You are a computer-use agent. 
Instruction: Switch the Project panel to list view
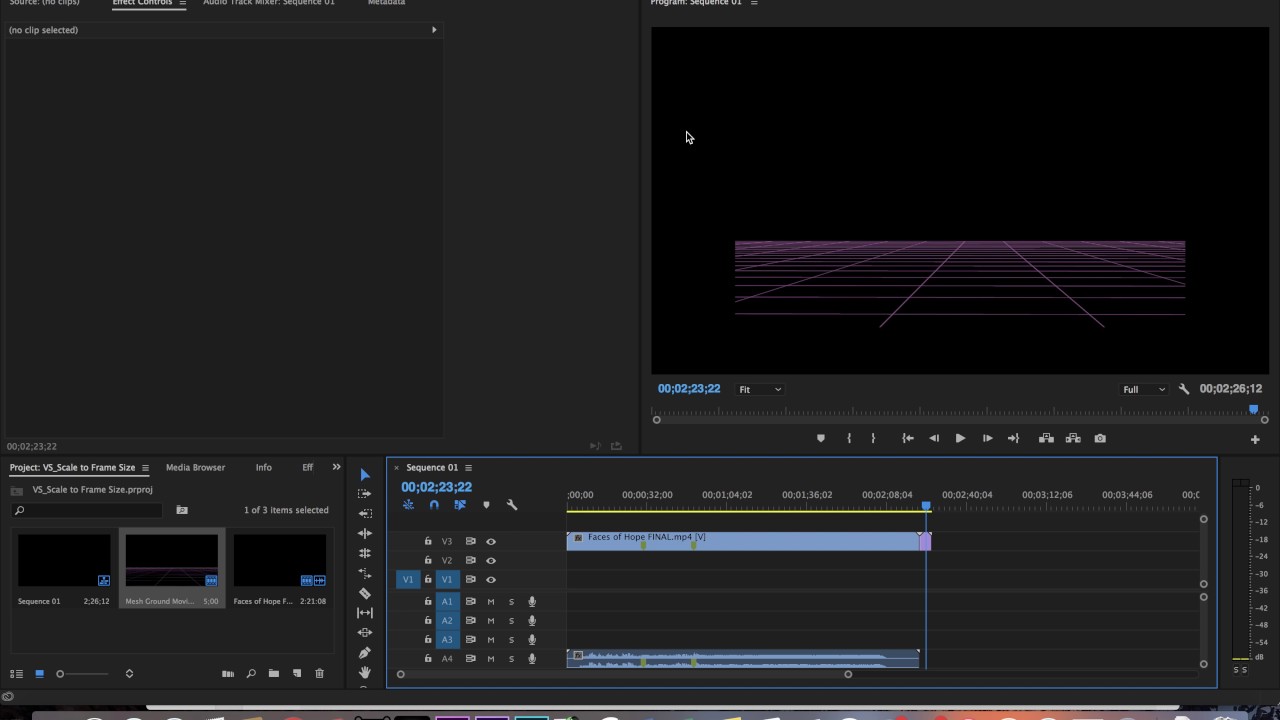[x=16, y=674]
